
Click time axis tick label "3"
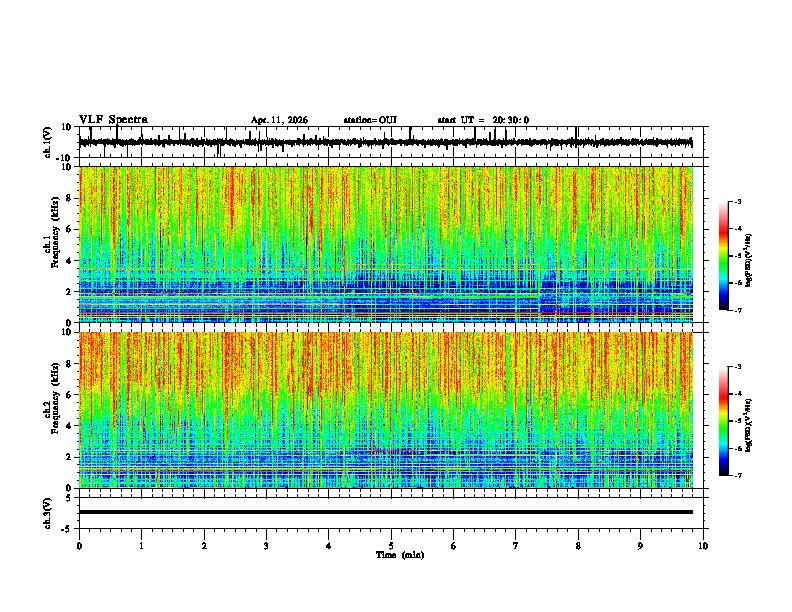point(266,546)
